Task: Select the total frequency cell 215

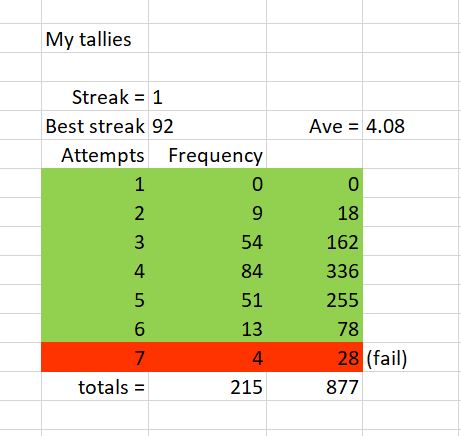Action: 207,386
